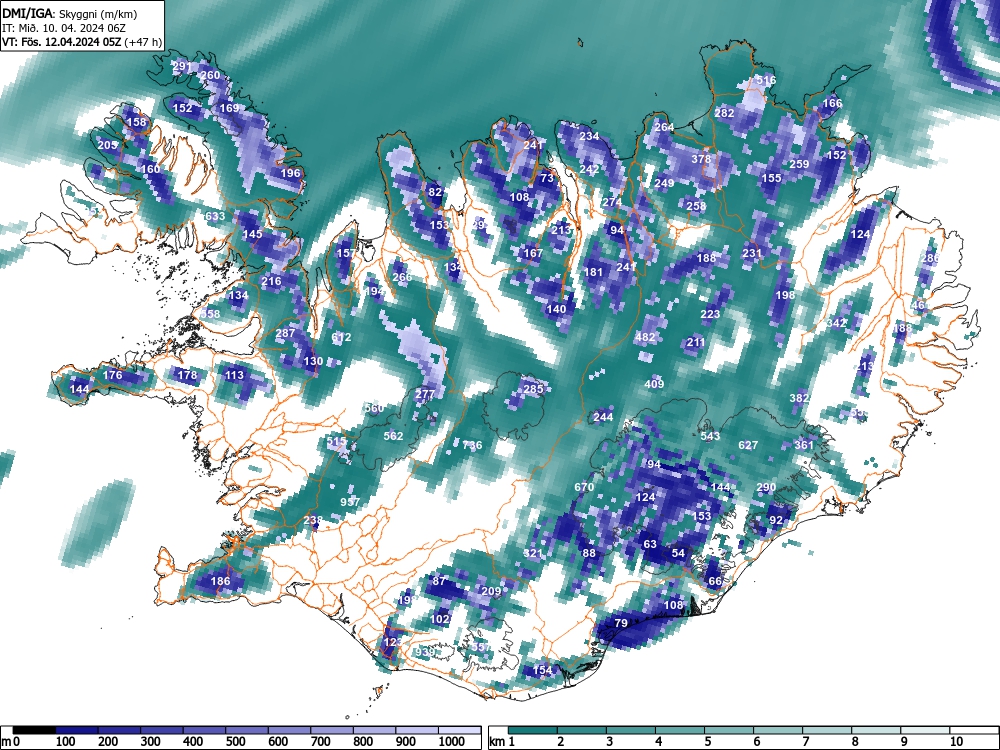Select the value 260 on the map
Image resolution: width=1000 pixels, height=750 pixels.
[210, 75]
